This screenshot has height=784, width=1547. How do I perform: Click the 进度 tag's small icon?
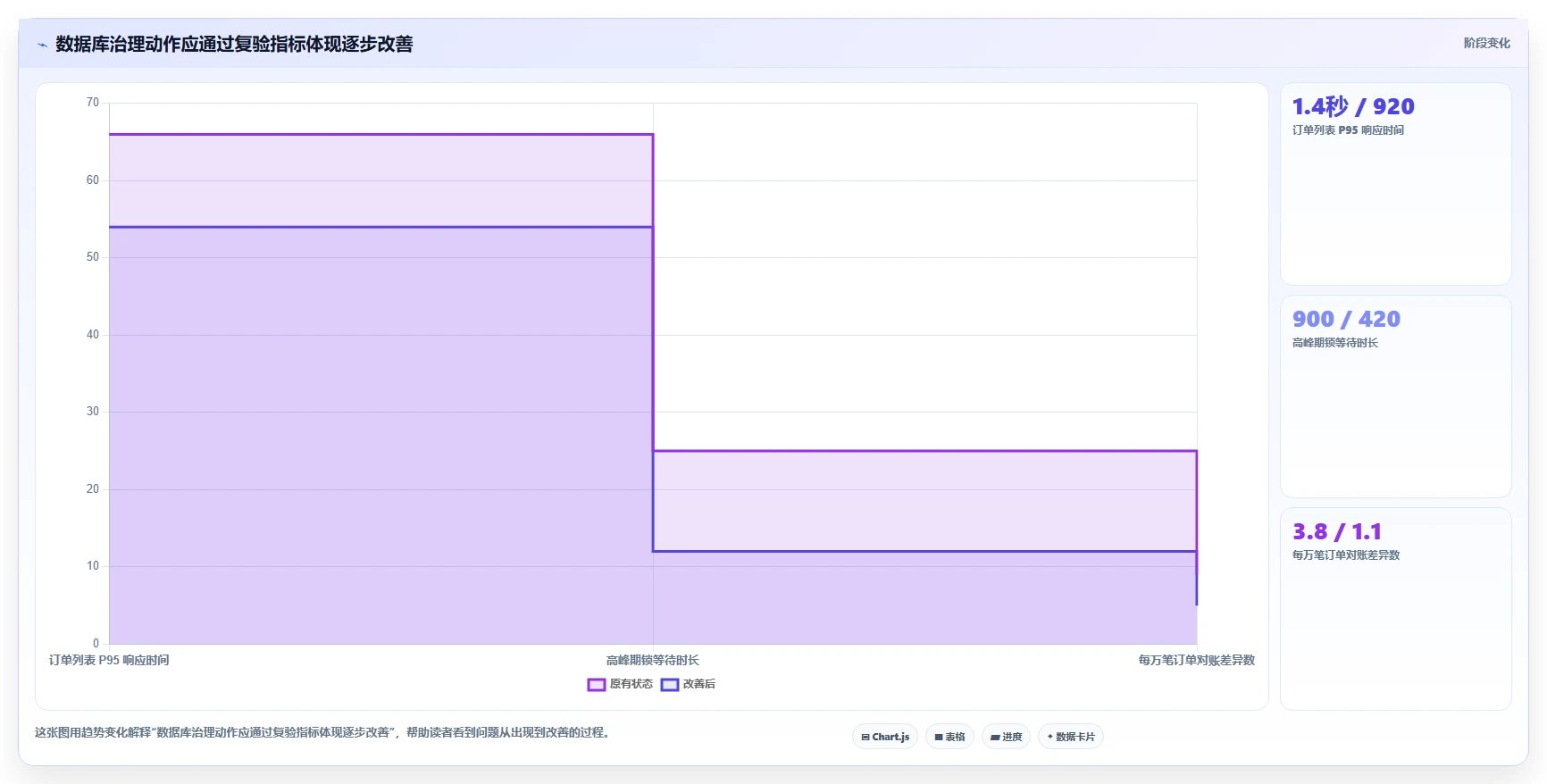(995, 738)
